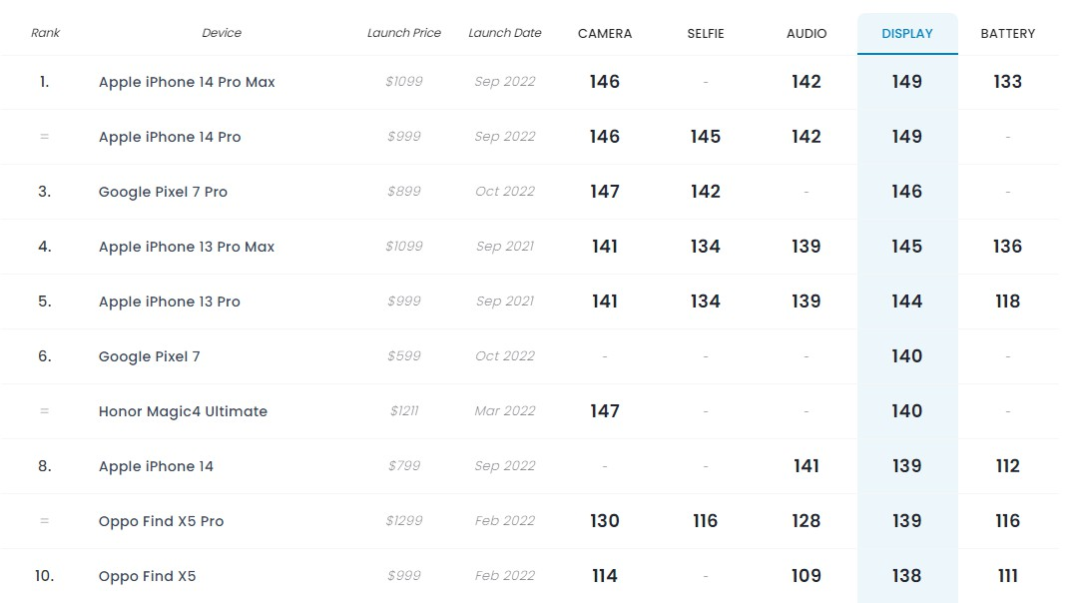Select the SELFIE column tab

pos(705,33)
